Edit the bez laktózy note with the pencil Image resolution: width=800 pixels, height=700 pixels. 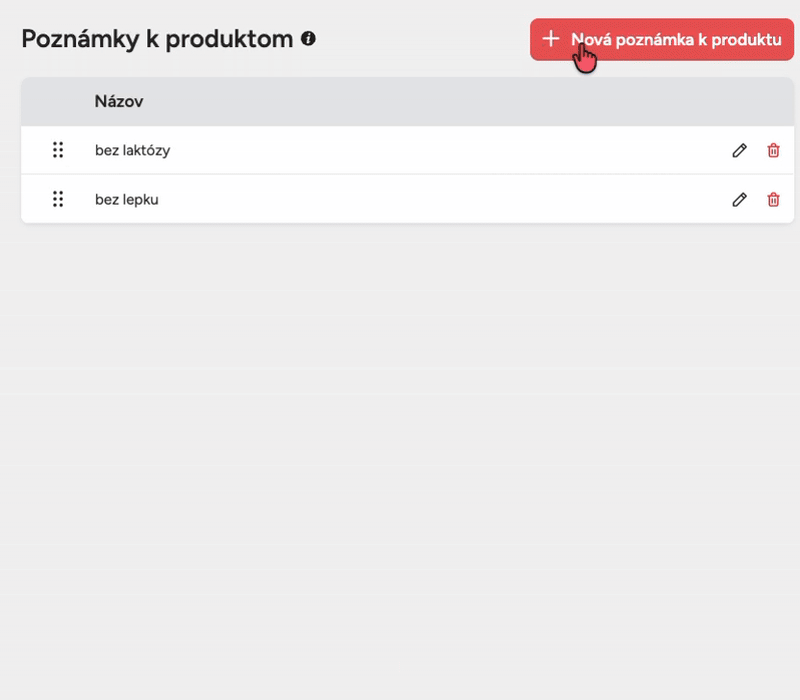[x=739, y=150]
